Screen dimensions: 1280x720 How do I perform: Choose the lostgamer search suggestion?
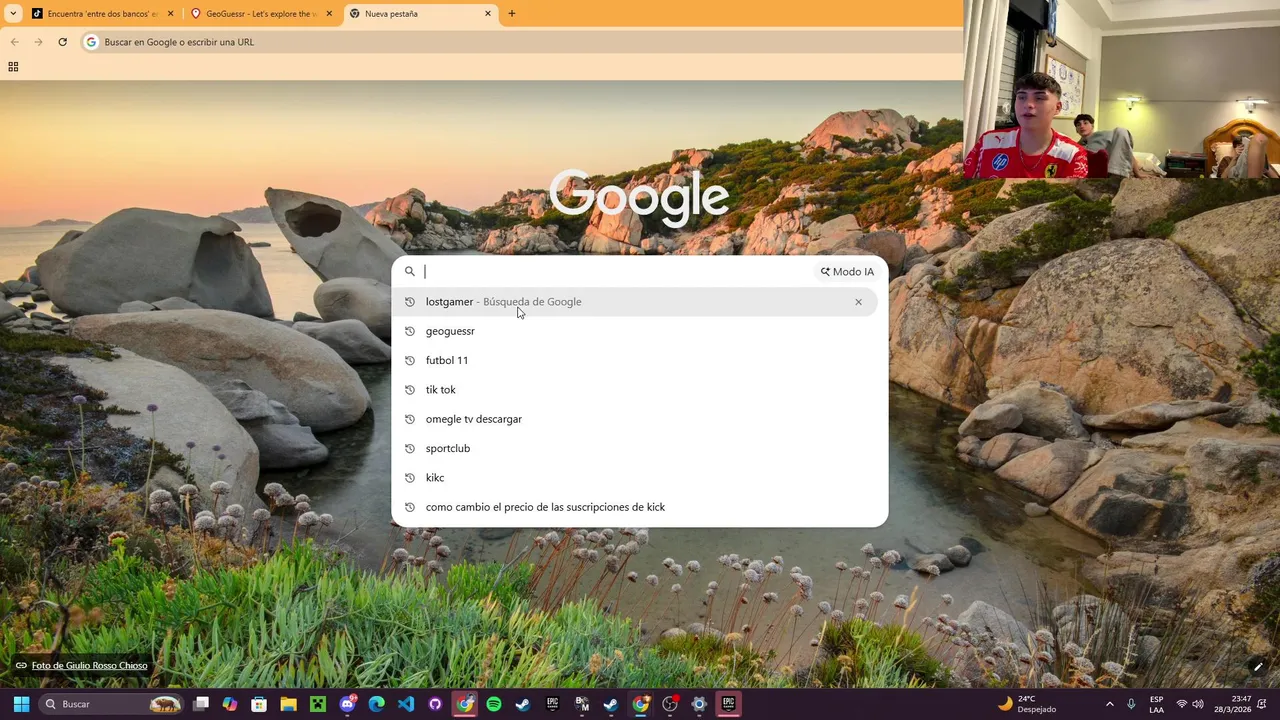635,302
